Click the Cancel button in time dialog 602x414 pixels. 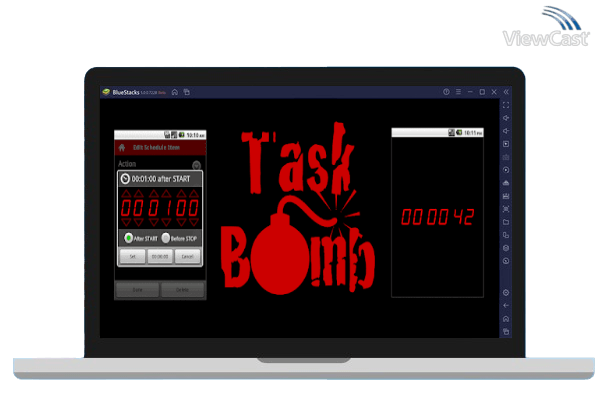click(187, 256)
